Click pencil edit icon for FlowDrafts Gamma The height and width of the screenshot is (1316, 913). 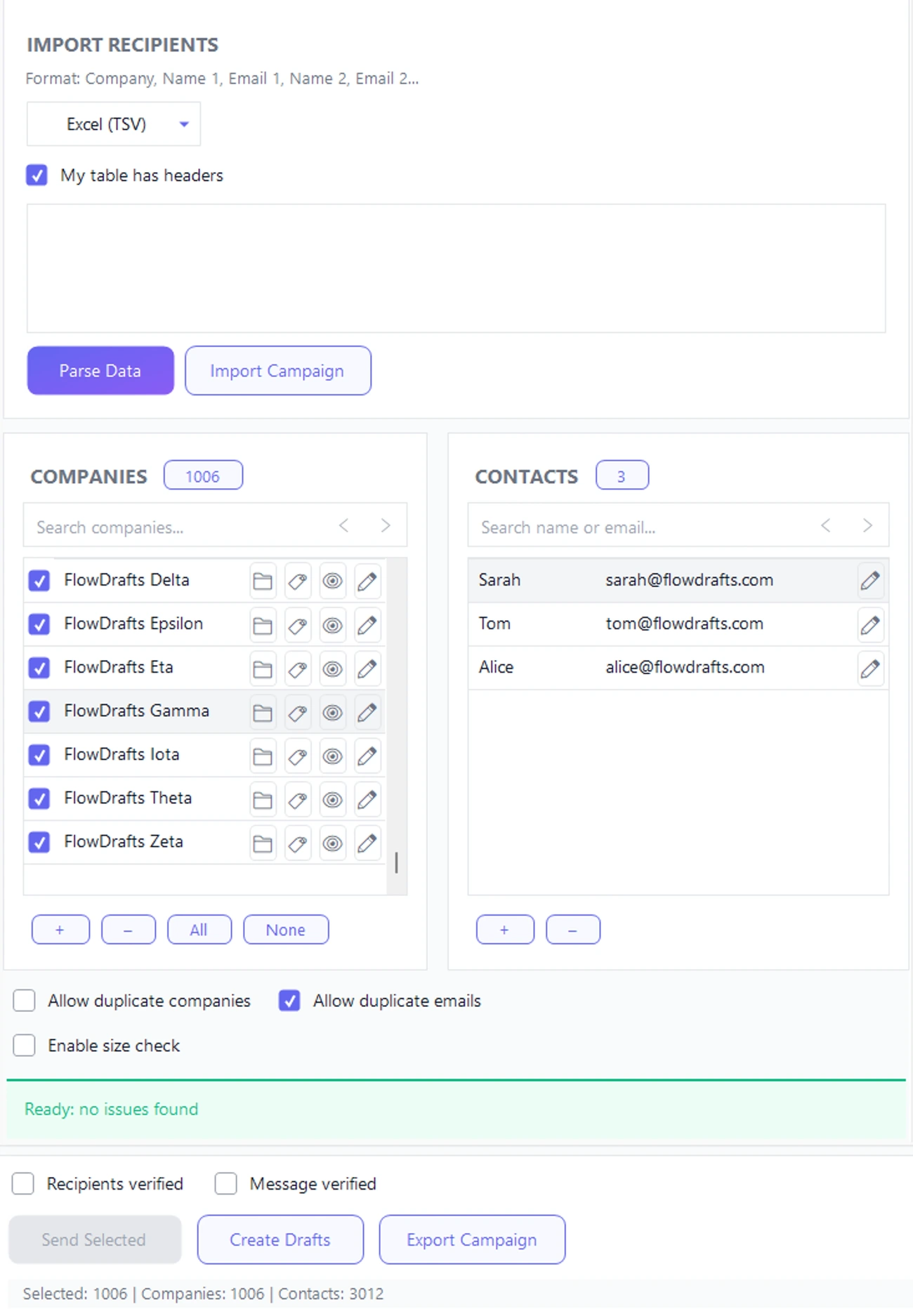367,712
